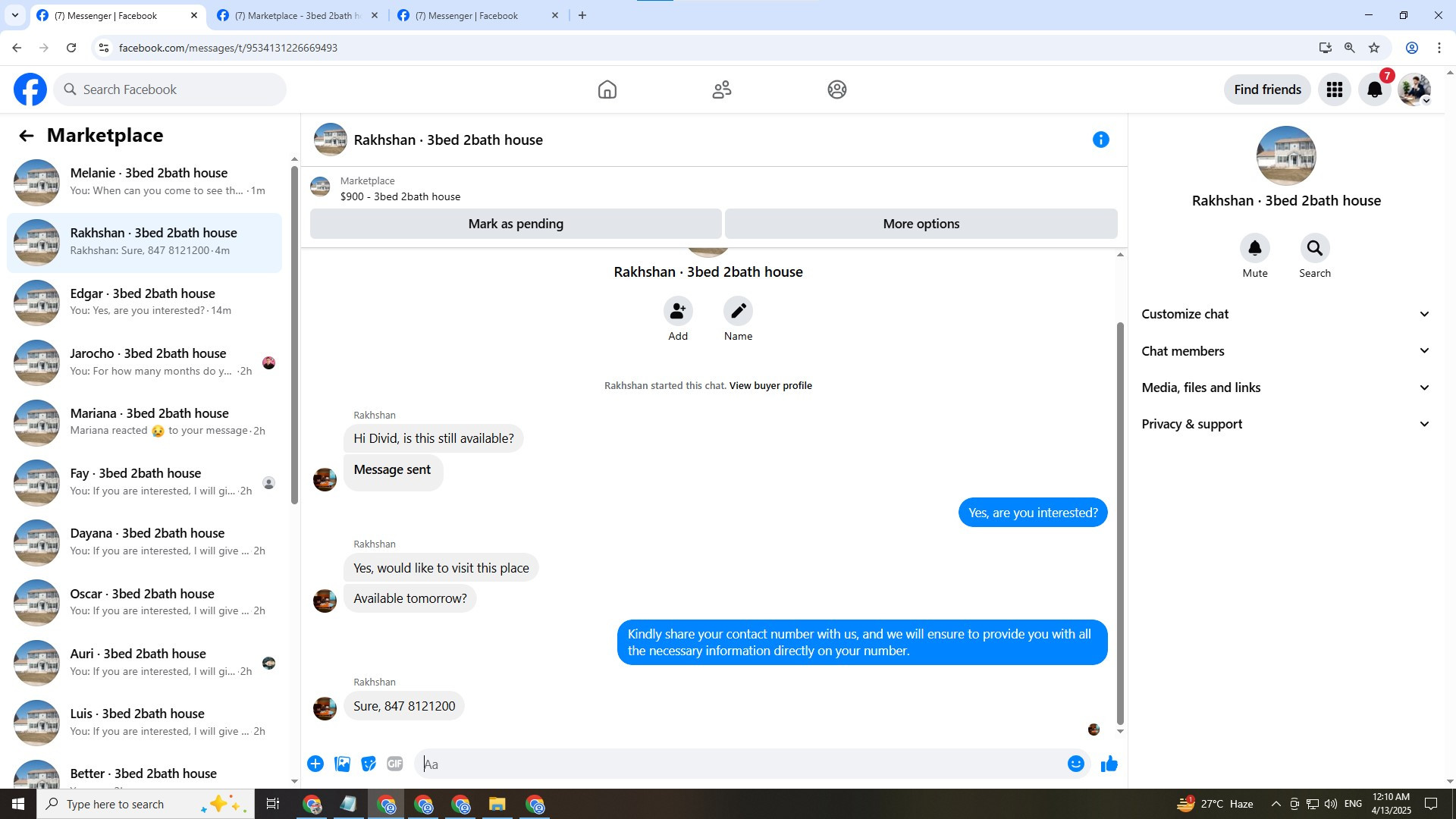Image resolution: width=1456 pixels, height=819 pixels.
Task: Open browser zoom indicator
Action: [1350, 48]
